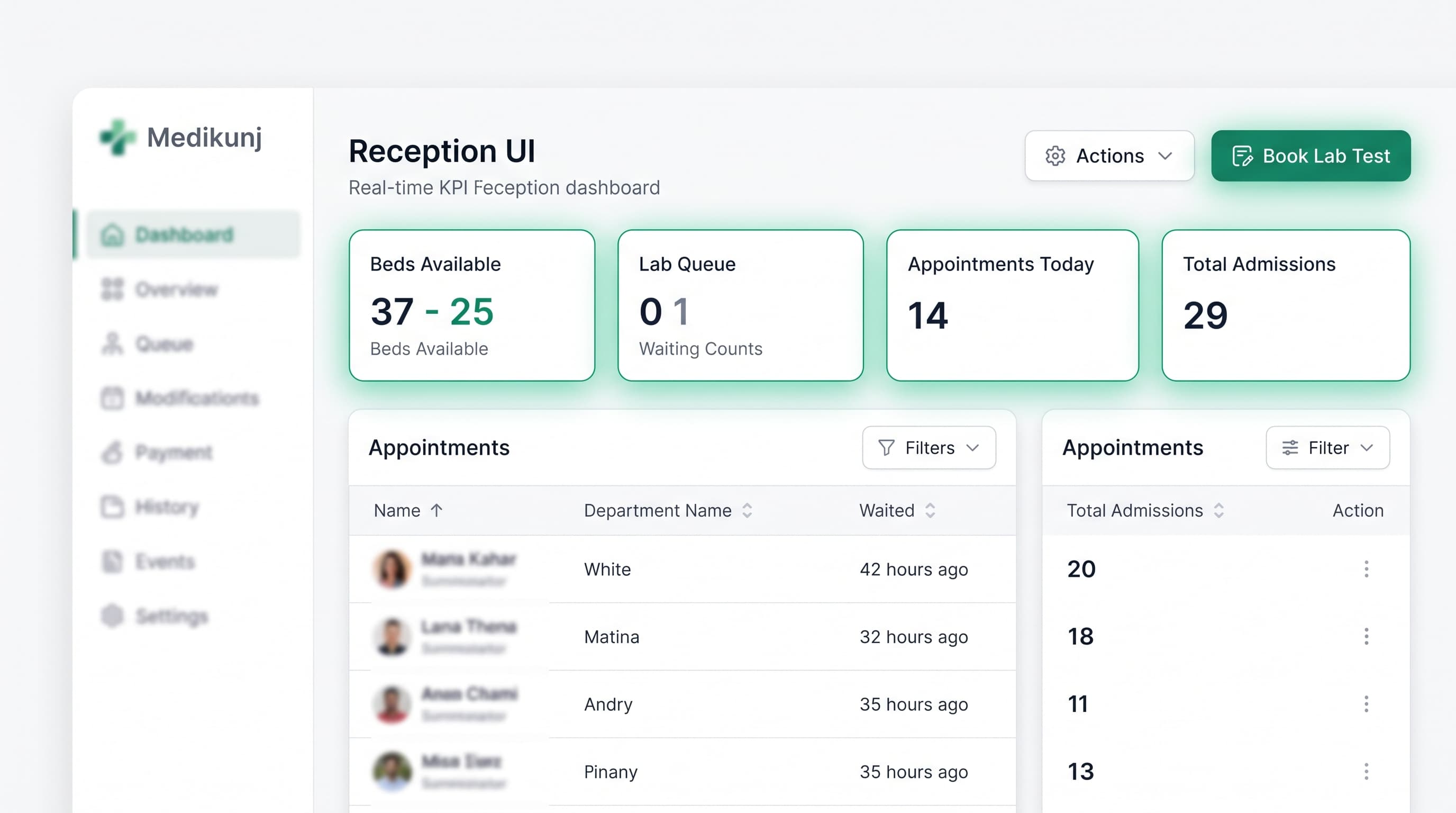
Task: Click the Payment icon in sidebar
Action: coord(112,451)
